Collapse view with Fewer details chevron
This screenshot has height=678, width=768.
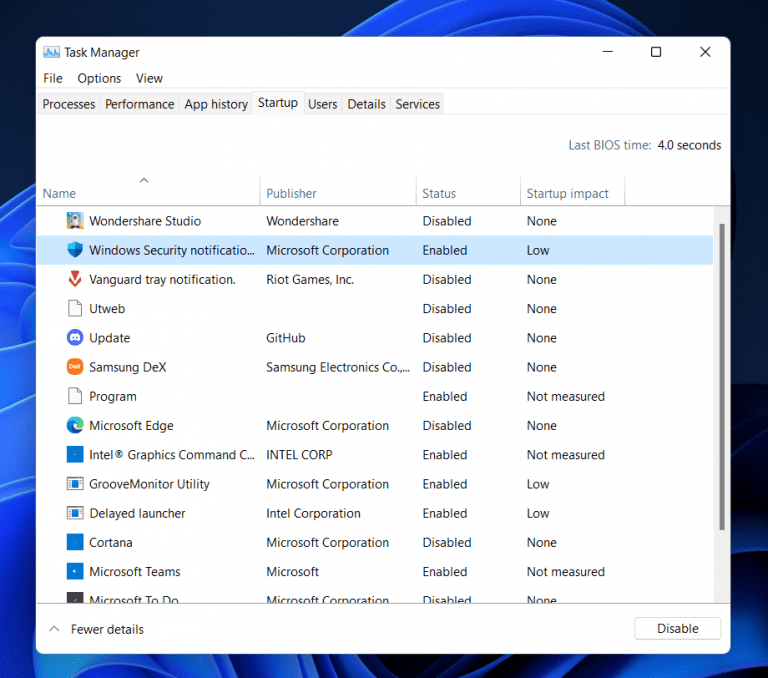coord(54,629)
